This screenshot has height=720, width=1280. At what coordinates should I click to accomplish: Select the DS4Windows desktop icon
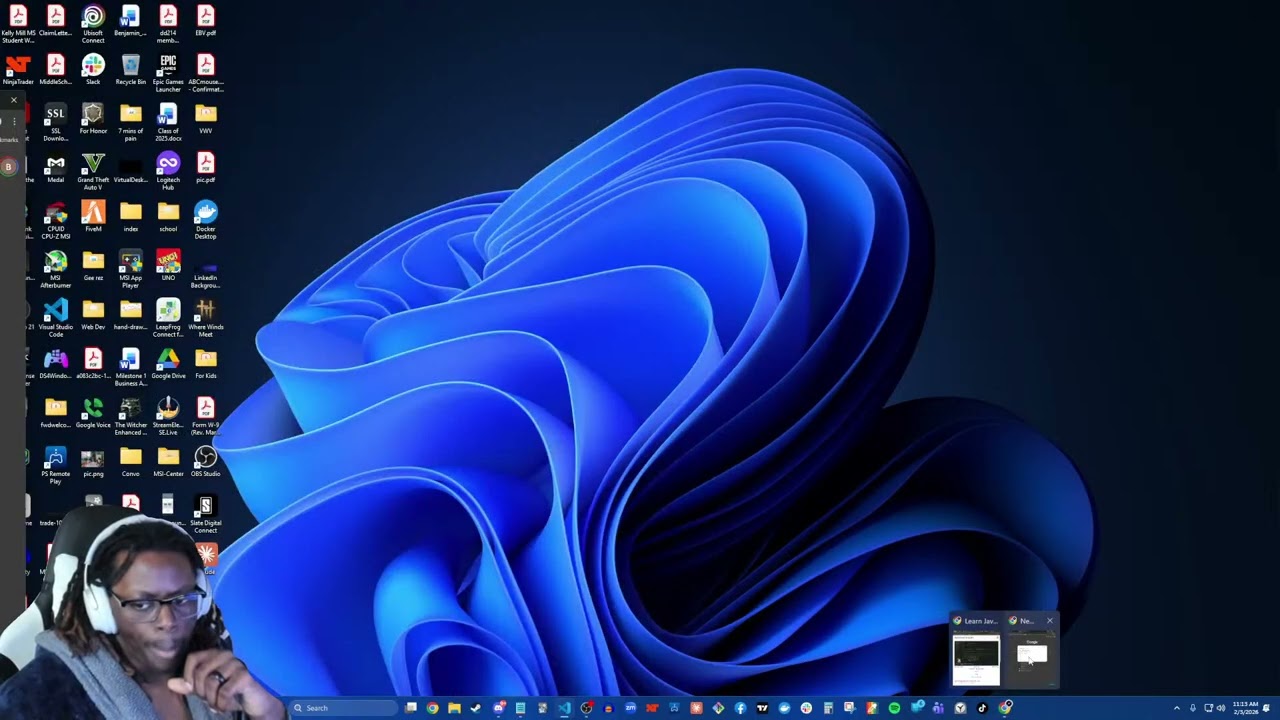(x=56, y=364)
